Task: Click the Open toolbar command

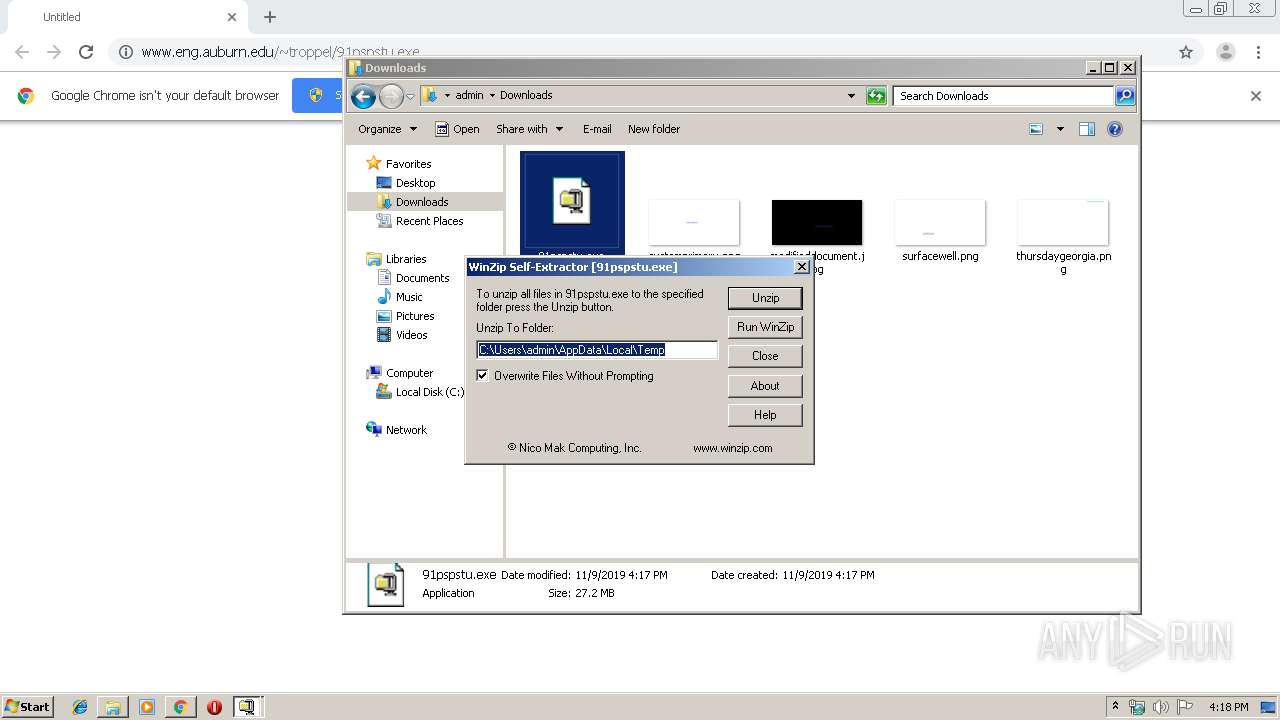Action: [x=457, y=129]
